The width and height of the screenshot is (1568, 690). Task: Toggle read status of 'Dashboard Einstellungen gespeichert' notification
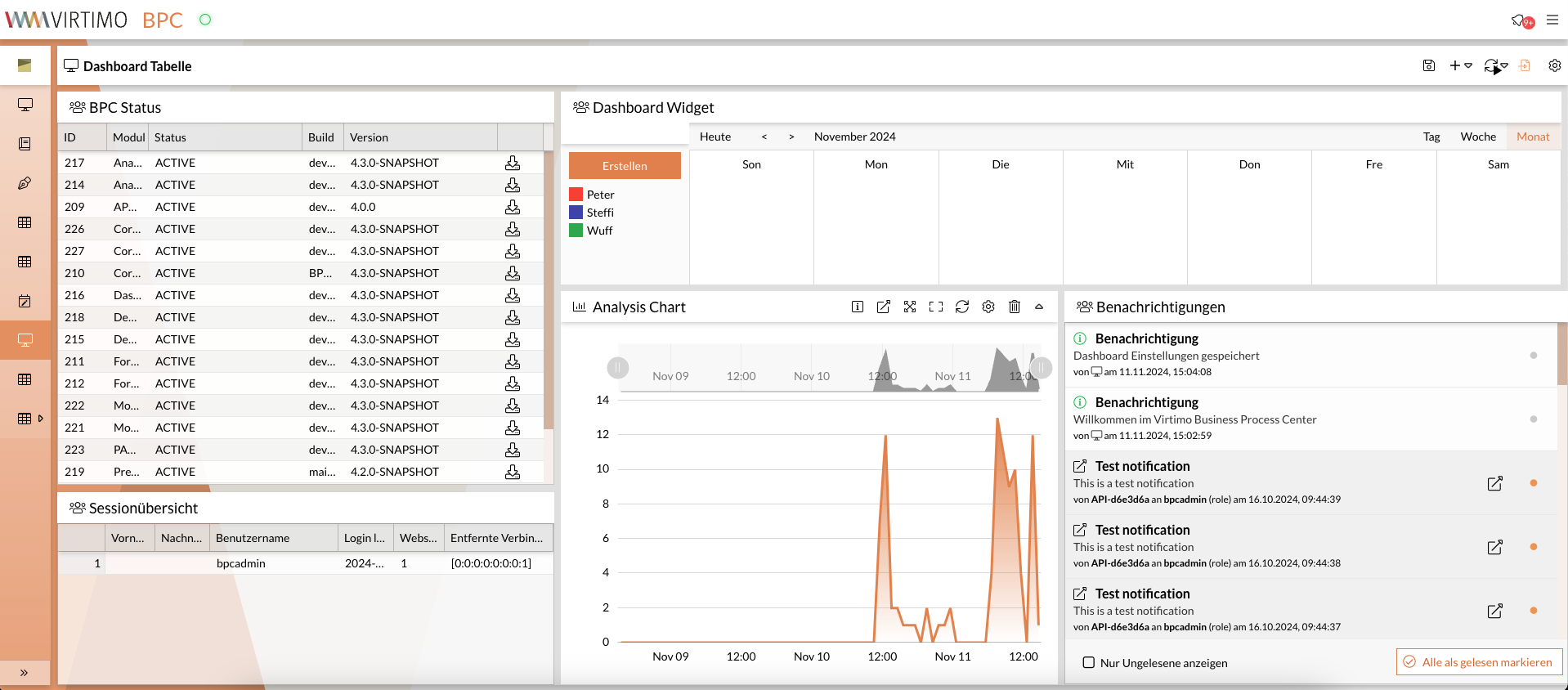[x=1533, y=356]
